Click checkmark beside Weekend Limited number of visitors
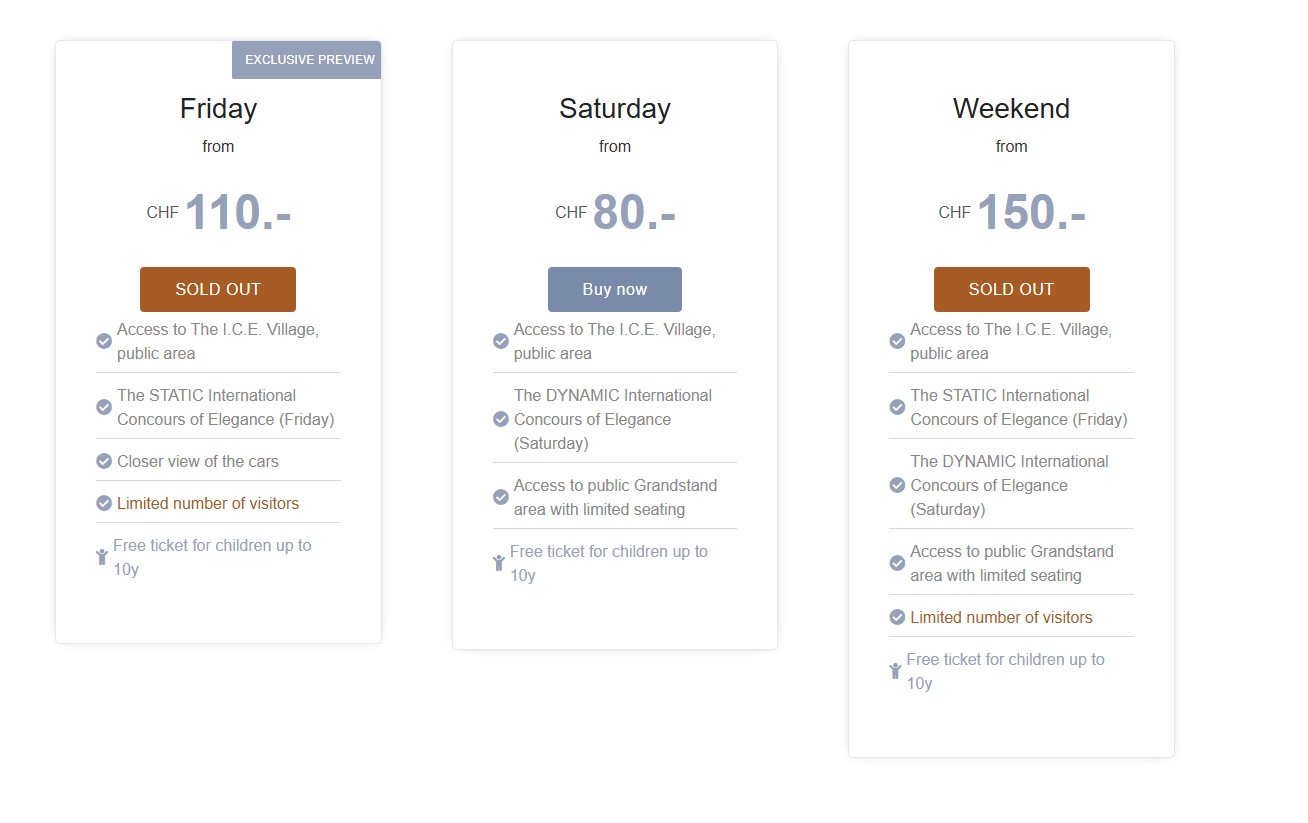Screen dimensions: 1308x823 coord(897,617)
